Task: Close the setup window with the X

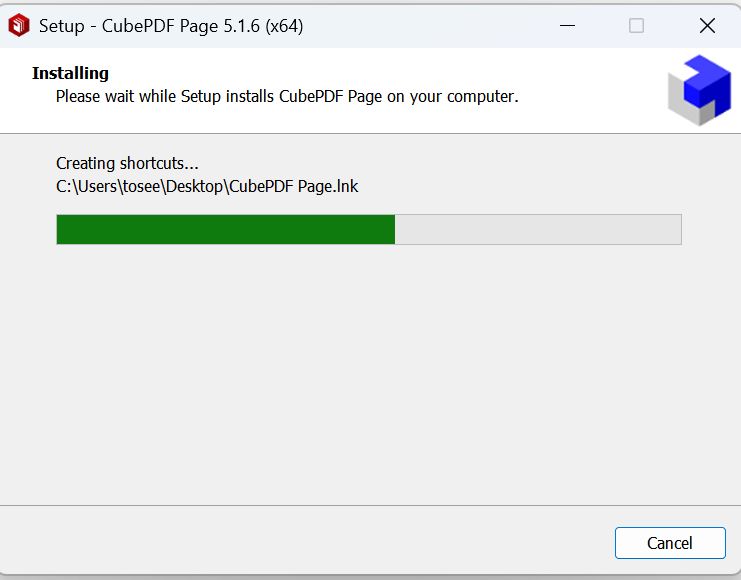Action: pos(707,26)
